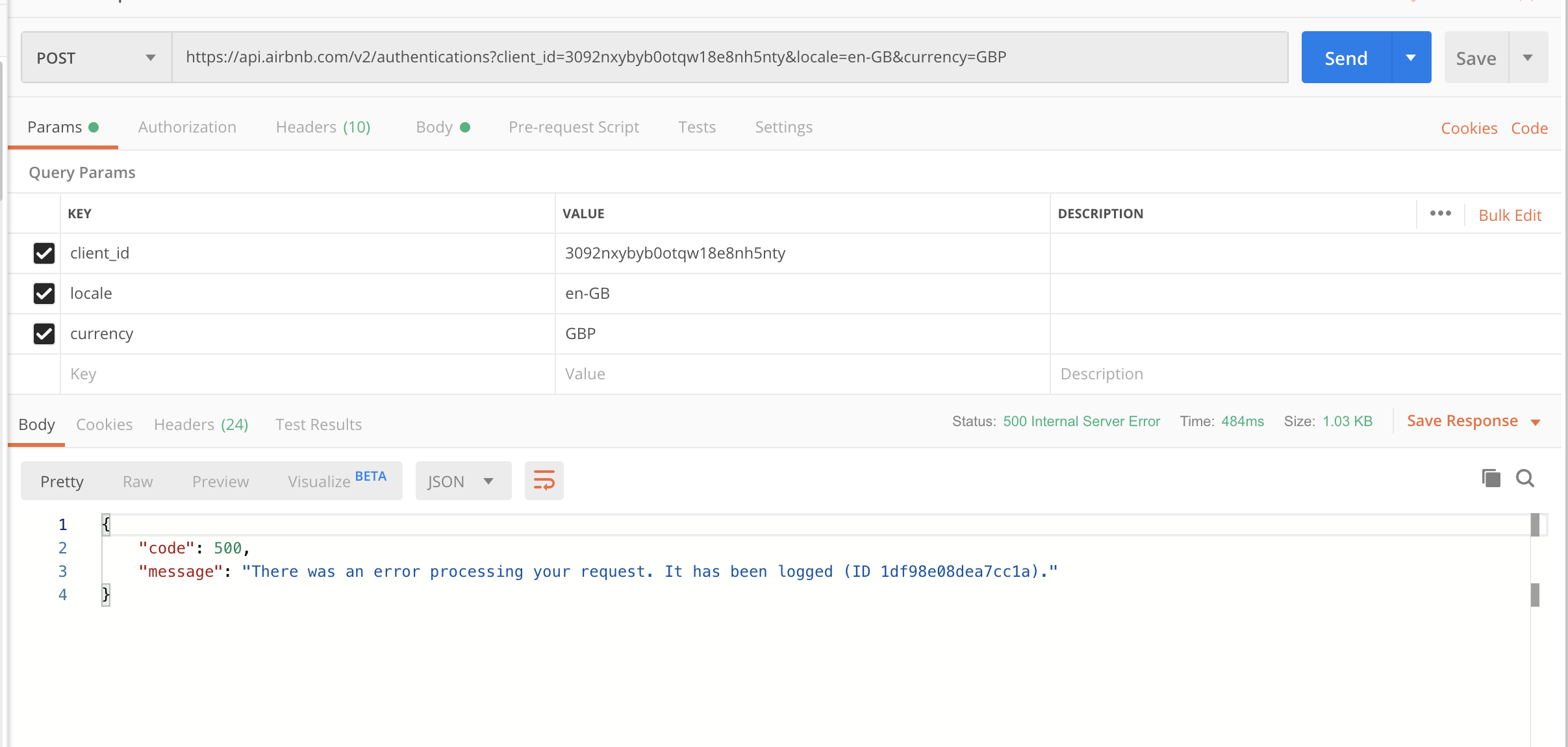
Task: Change response format using the JSON dropdown
Action: click(462, 481)
